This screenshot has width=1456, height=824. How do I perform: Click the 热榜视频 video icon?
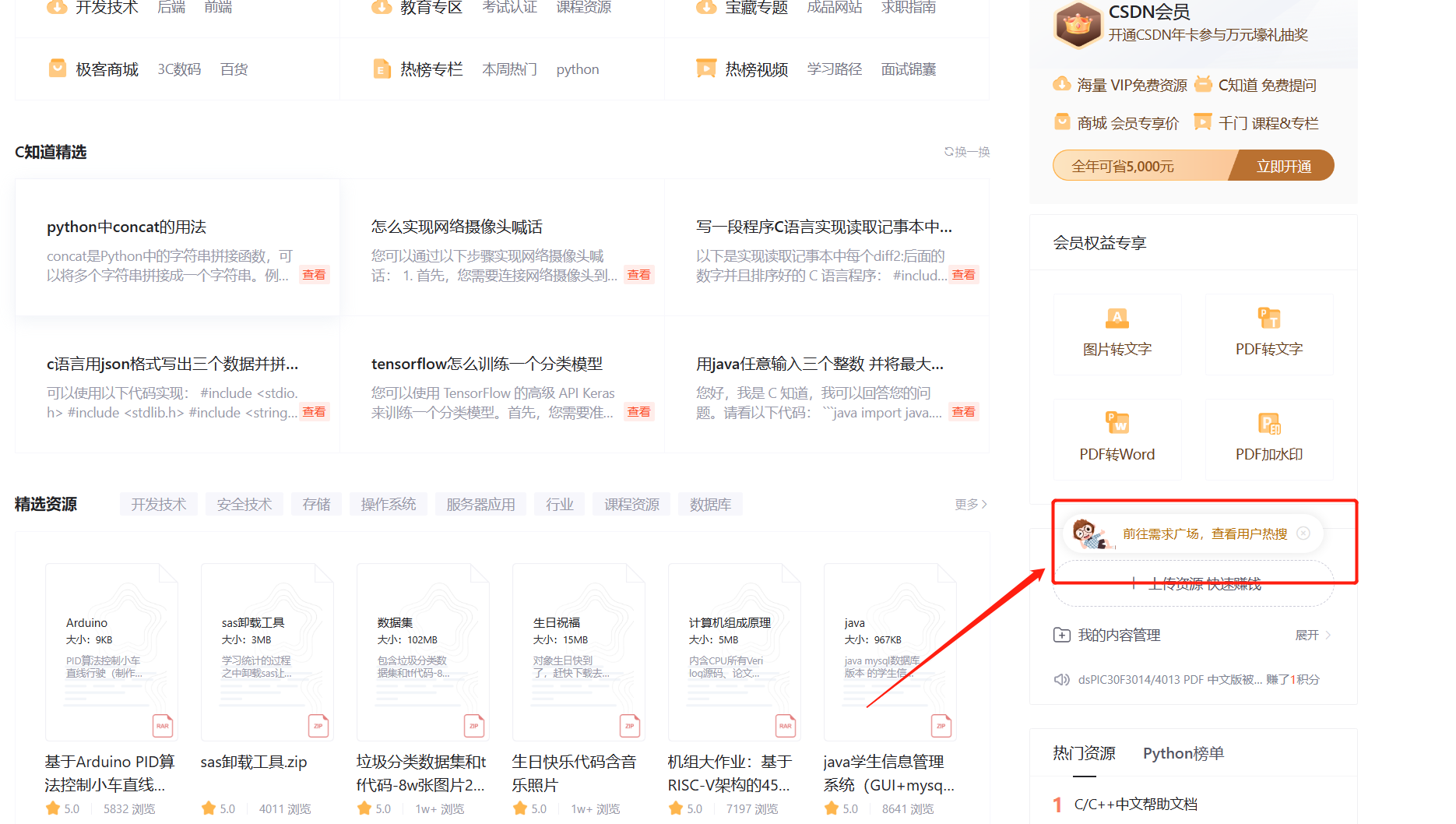[x=706, y=69]
